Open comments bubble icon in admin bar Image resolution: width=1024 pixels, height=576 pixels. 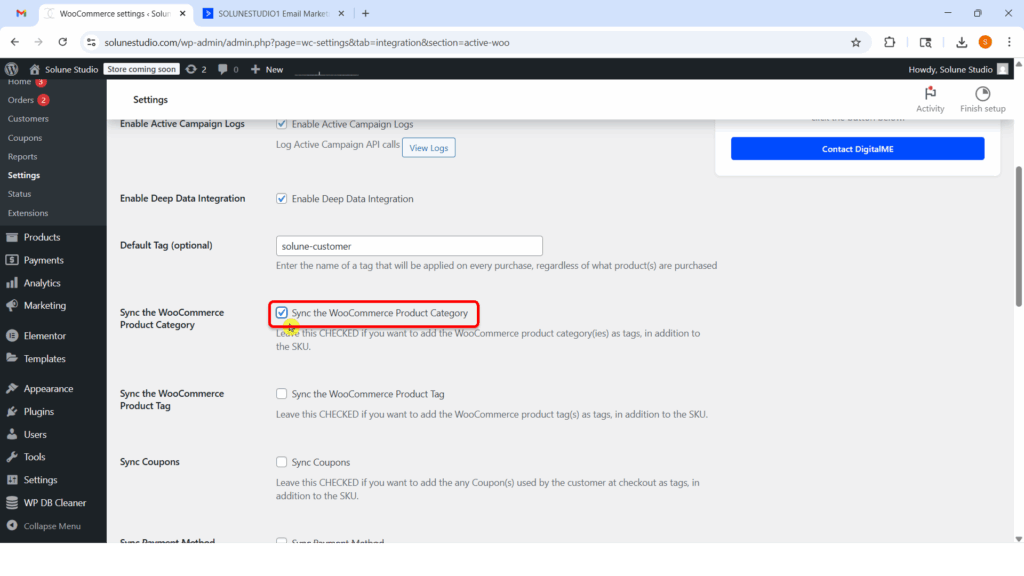(x=223, y=69)
